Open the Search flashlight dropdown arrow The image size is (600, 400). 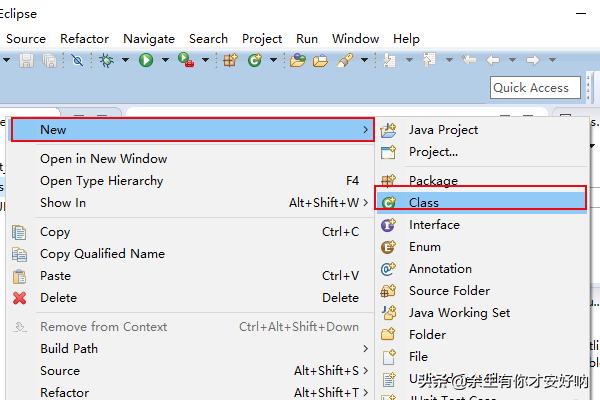(364, 60)
